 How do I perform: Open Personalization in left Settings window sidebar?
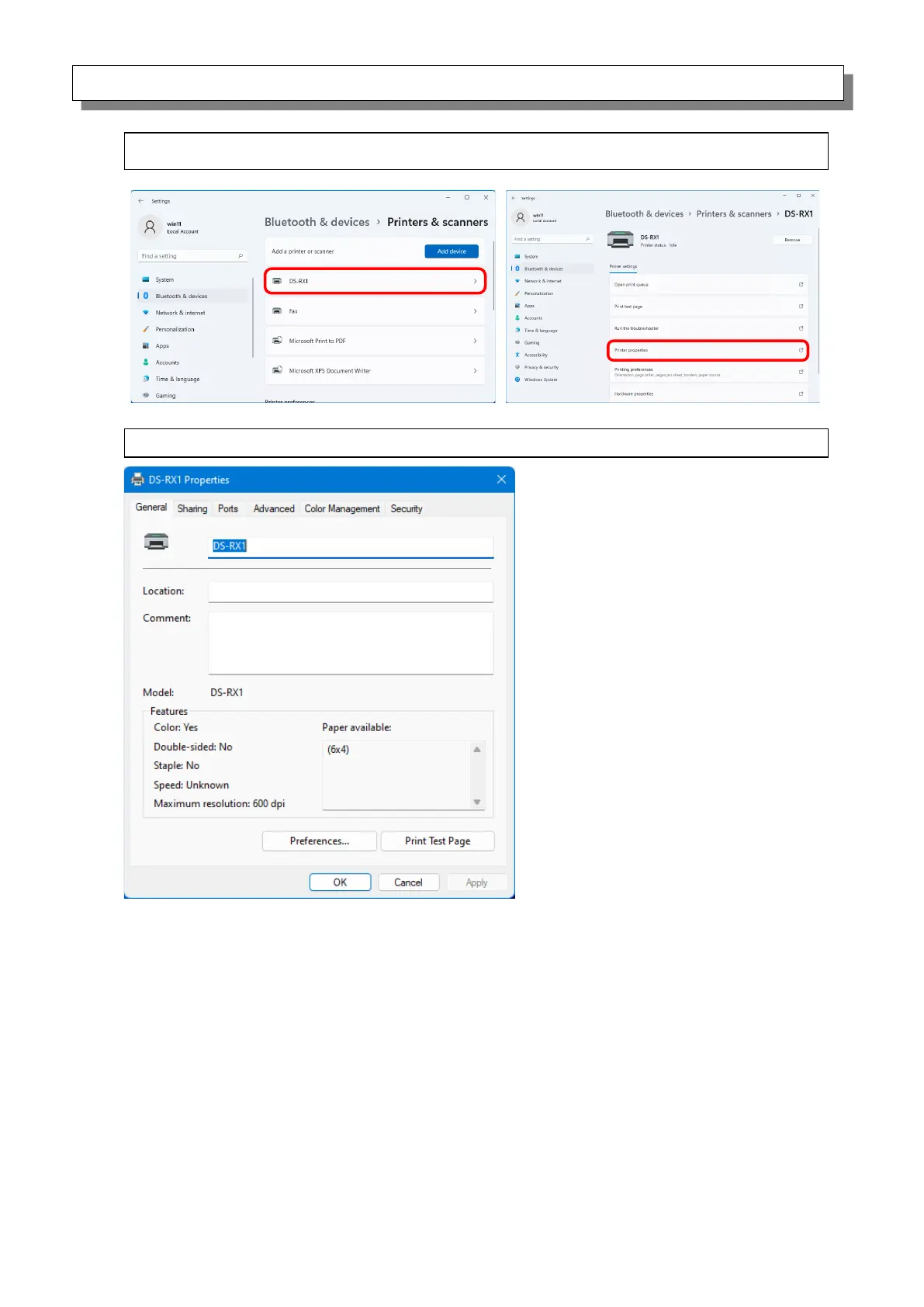click(x=175, y=329)
